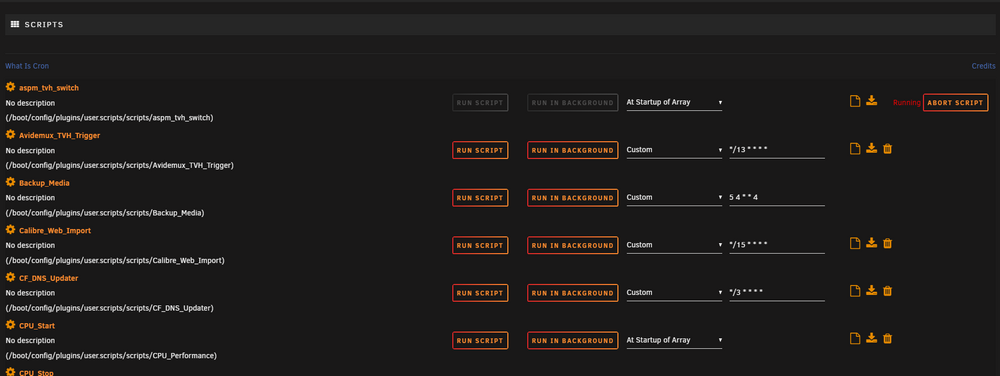Click the CF_DNS_Updater script name
1000x376 pixels.
click(48, 278)
